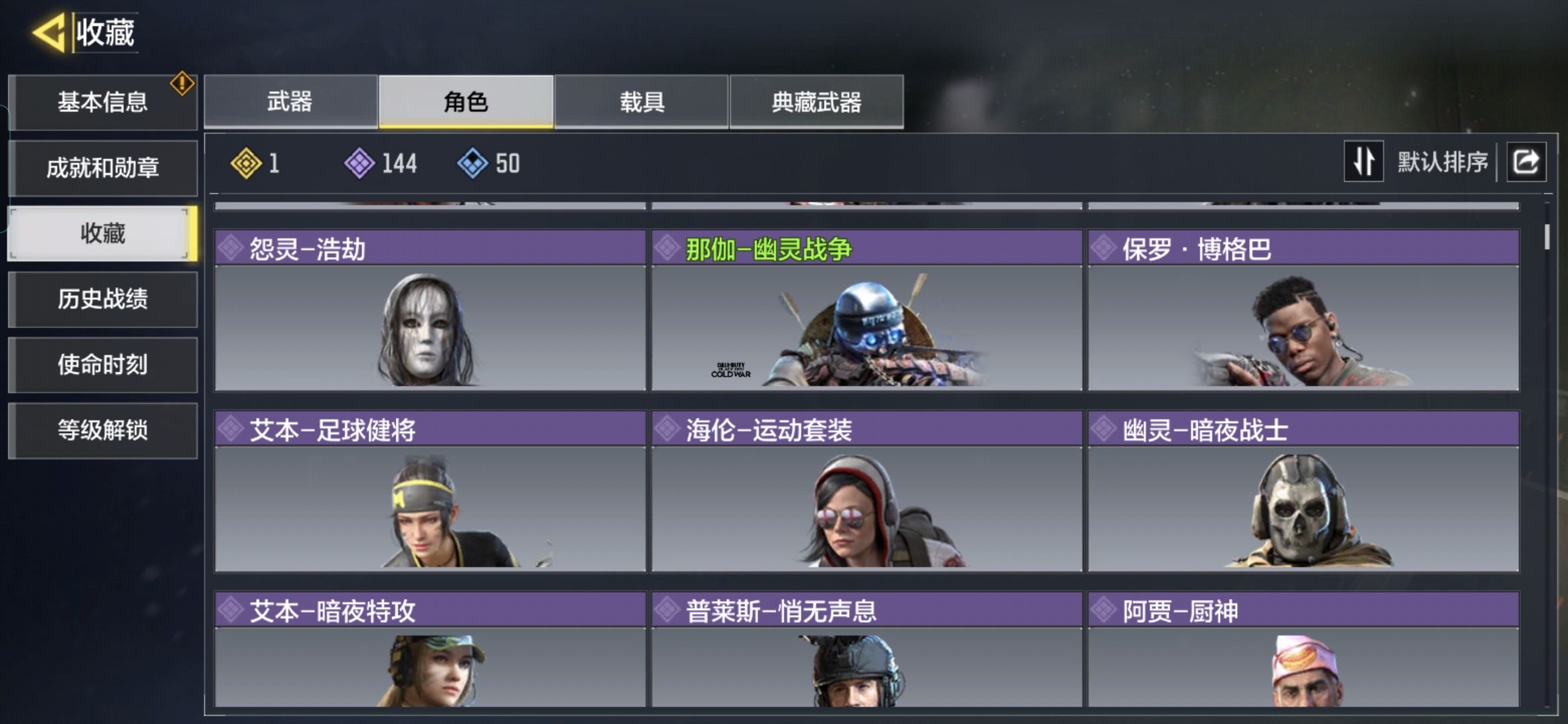Open the 典藏武器 tab
Screen dimensions: 1568x724
click(x=816, y=101)
